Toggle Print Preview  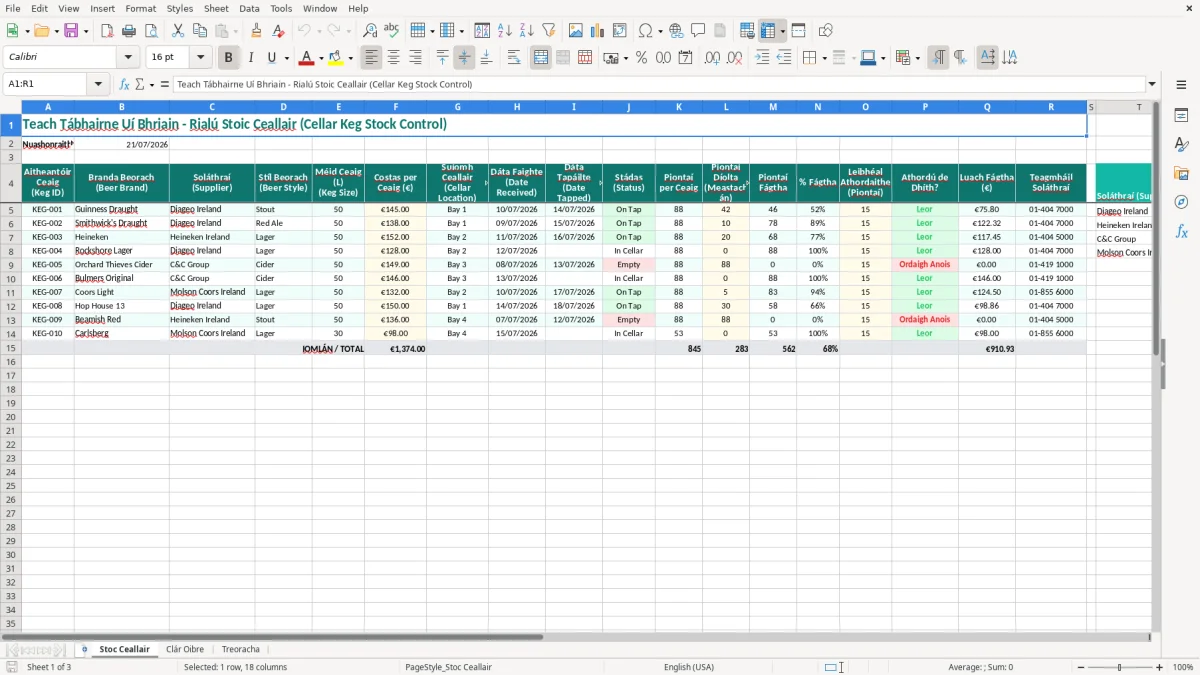150,31
